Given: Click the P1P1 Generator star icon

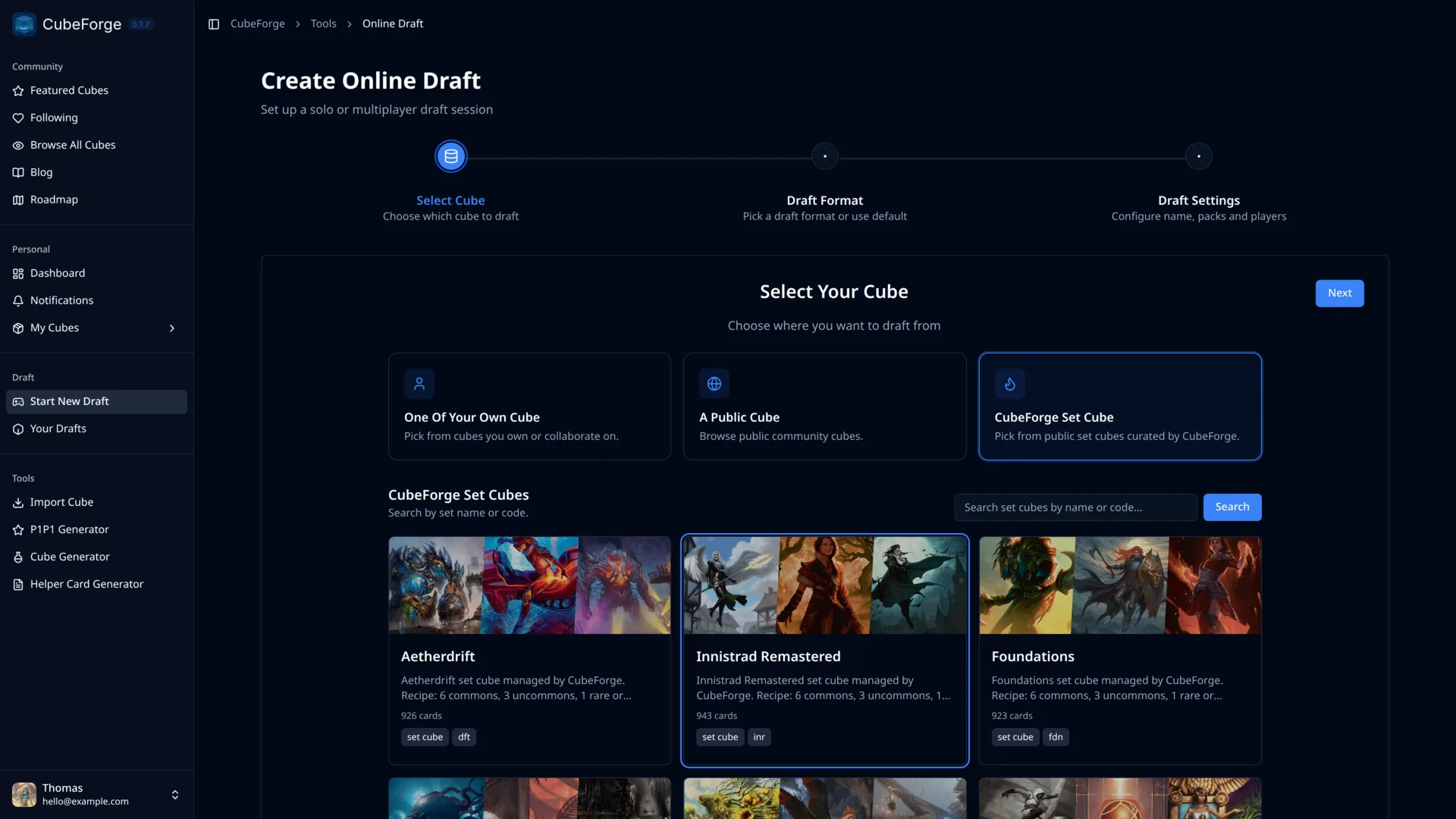Looking at the screenshot, I should tap(18, 530).
